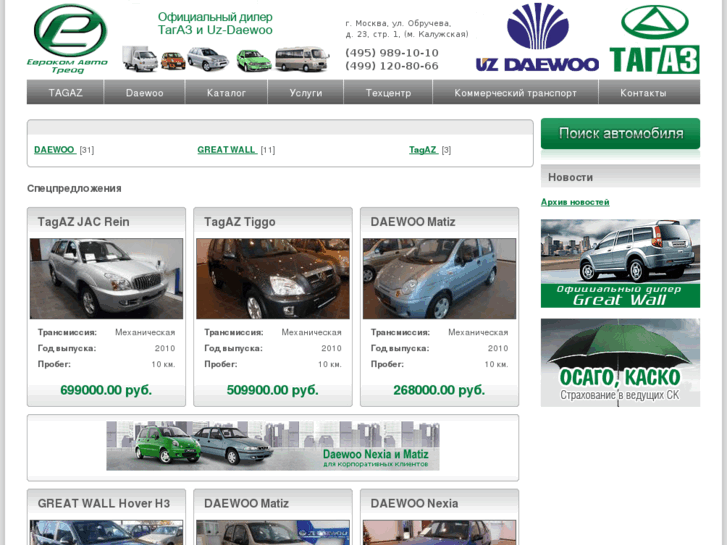This screenshot has height=545, width=727.
Task: Open the Техцентр menu item
Action: (388, 92)
